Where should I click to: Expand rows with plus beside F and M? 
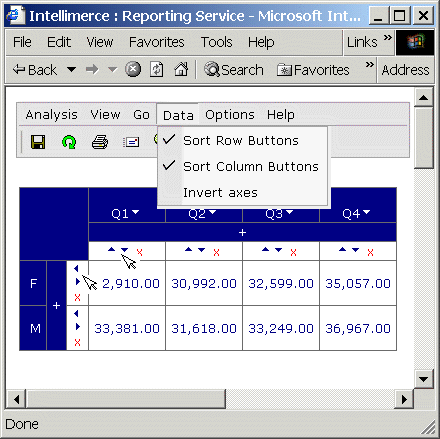tap(56, 305)
